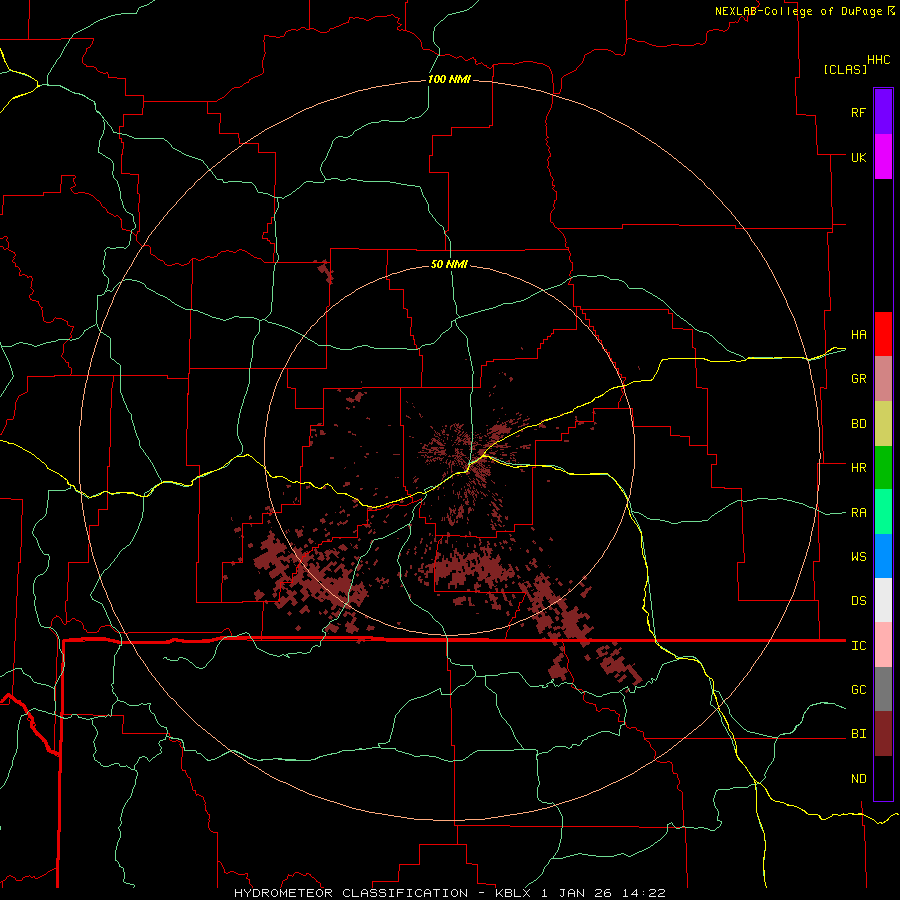Click the GR legend label

coord(858,379)
